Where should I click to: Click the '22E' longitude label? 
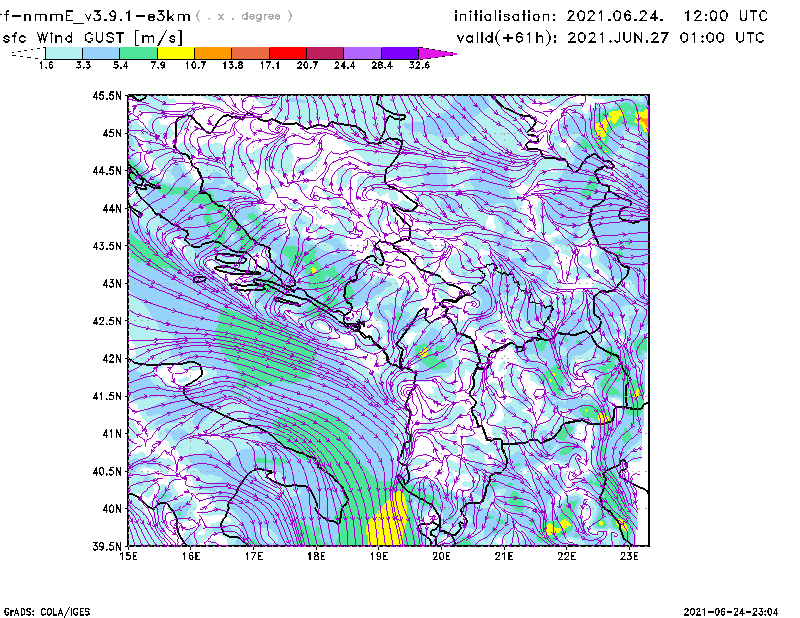coord(566,556)
